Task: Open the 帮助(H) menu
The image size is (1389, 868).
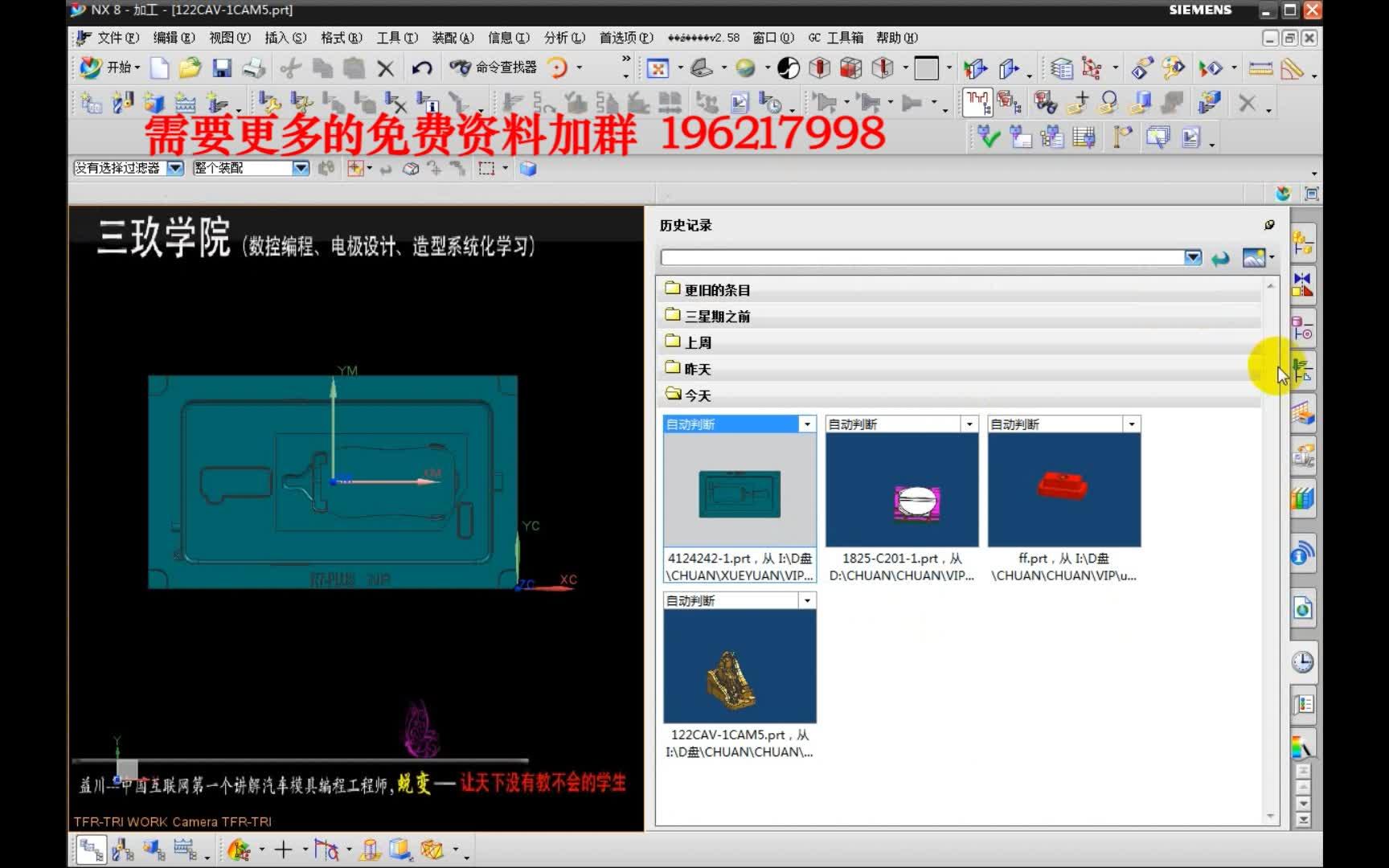Action: (x=897, y=37)
